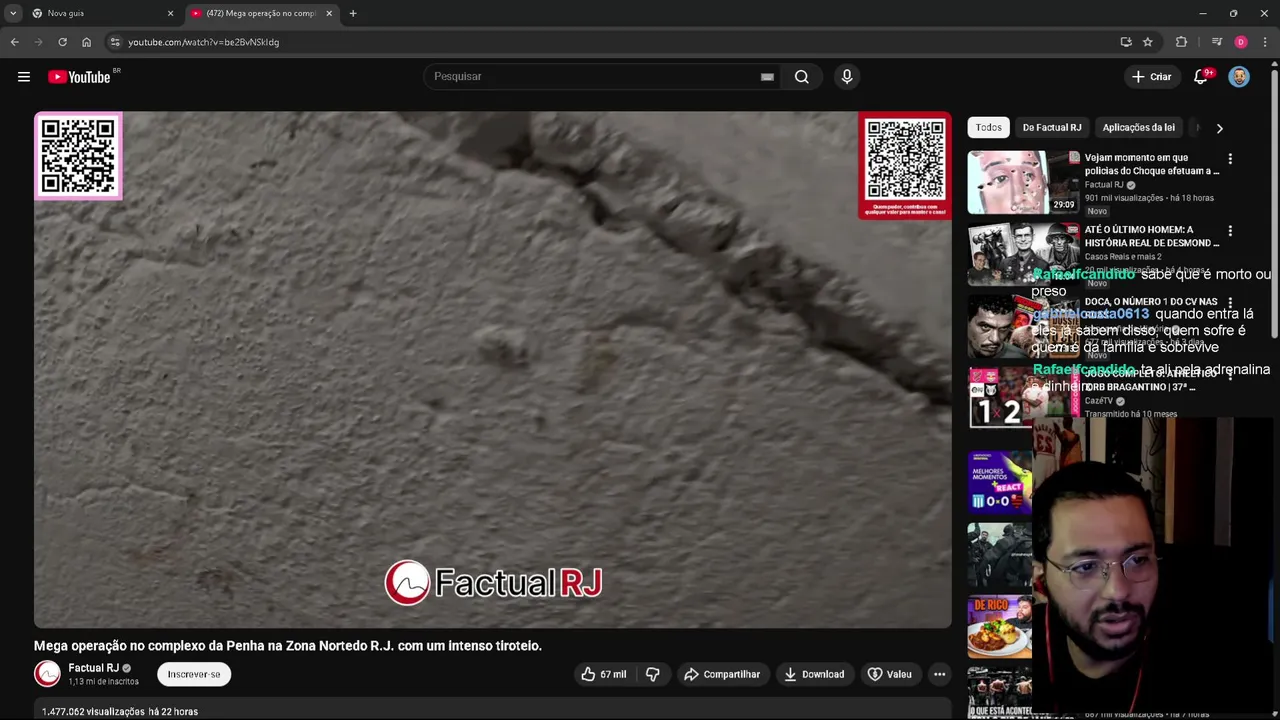1280x720 pixels.
Task: Open Chrome extensions puzzle icon
Action: click(x=1181, y=42)
